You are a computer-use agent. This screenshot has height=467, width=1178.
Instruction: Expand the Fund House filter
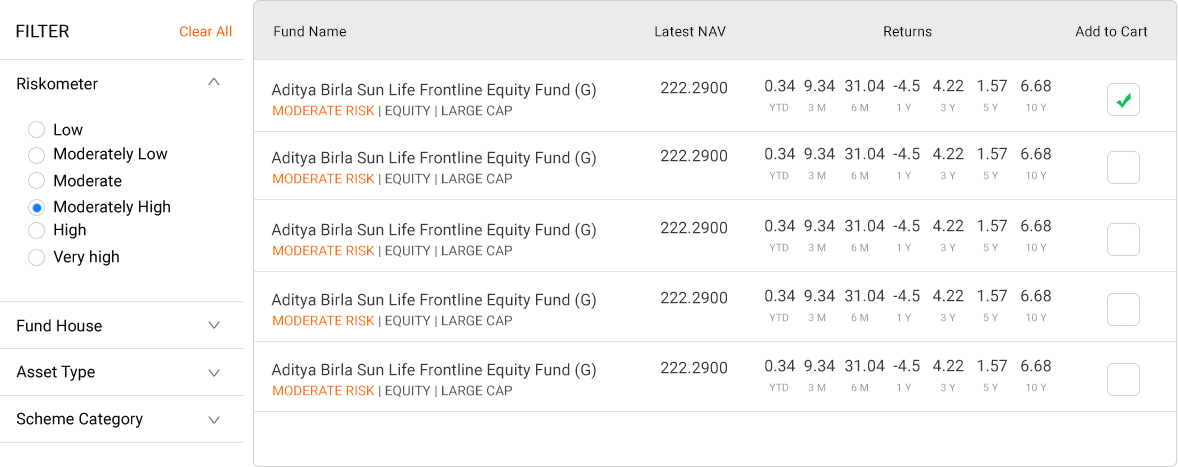[x=213, y=325]
